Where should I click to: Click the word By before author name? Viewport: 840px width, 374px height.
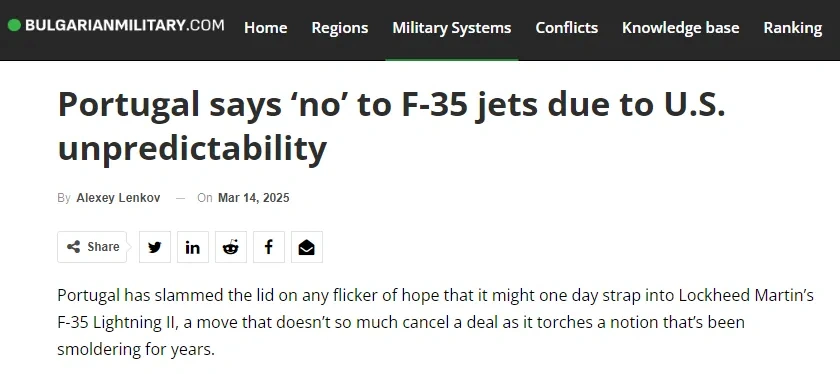point(64,198)
